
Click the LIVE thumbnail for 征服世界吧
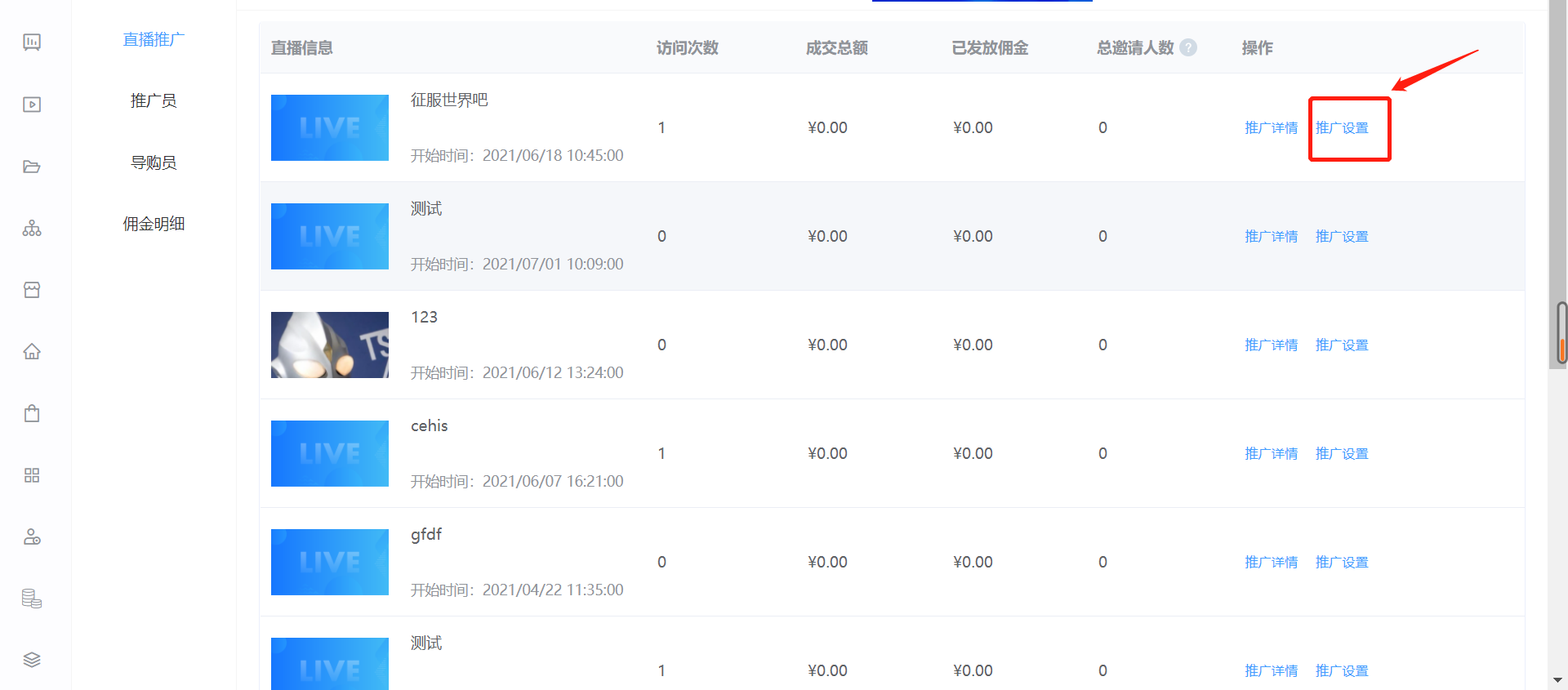[330, 127]
